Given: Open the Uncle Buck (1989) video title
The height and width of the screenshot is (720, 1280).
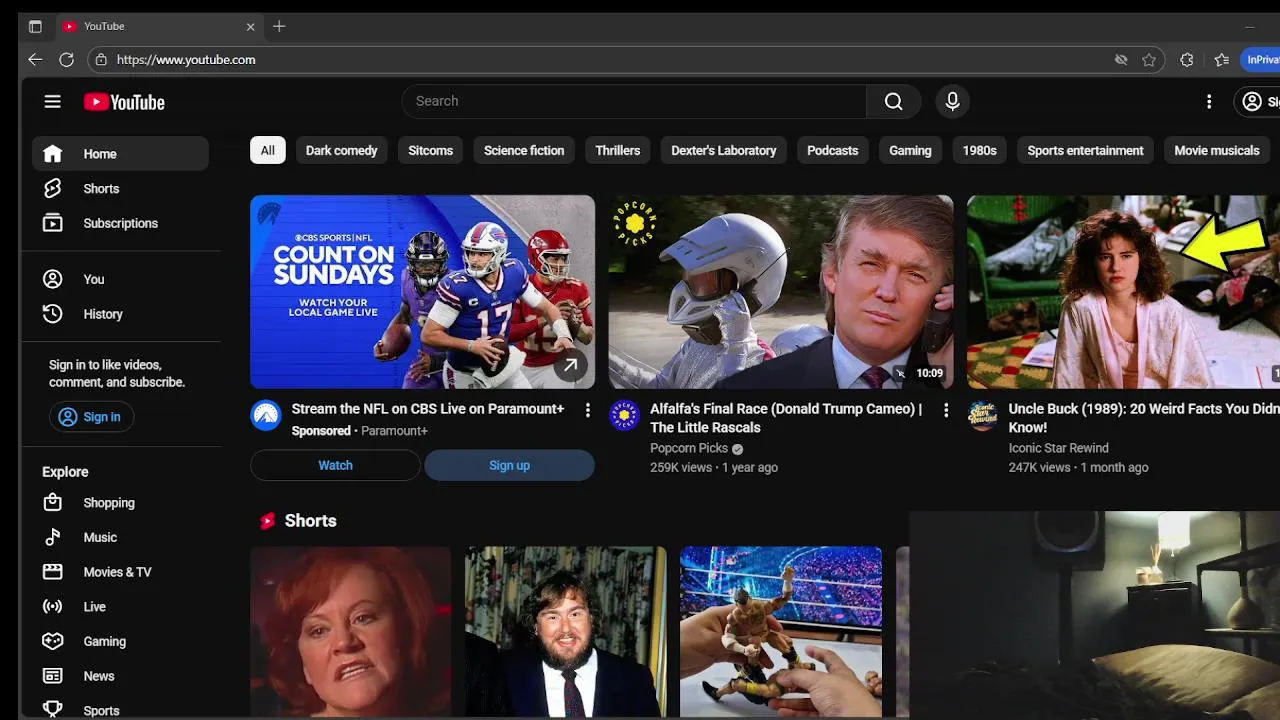Looking at the screenshot, I should (1144, 418).
